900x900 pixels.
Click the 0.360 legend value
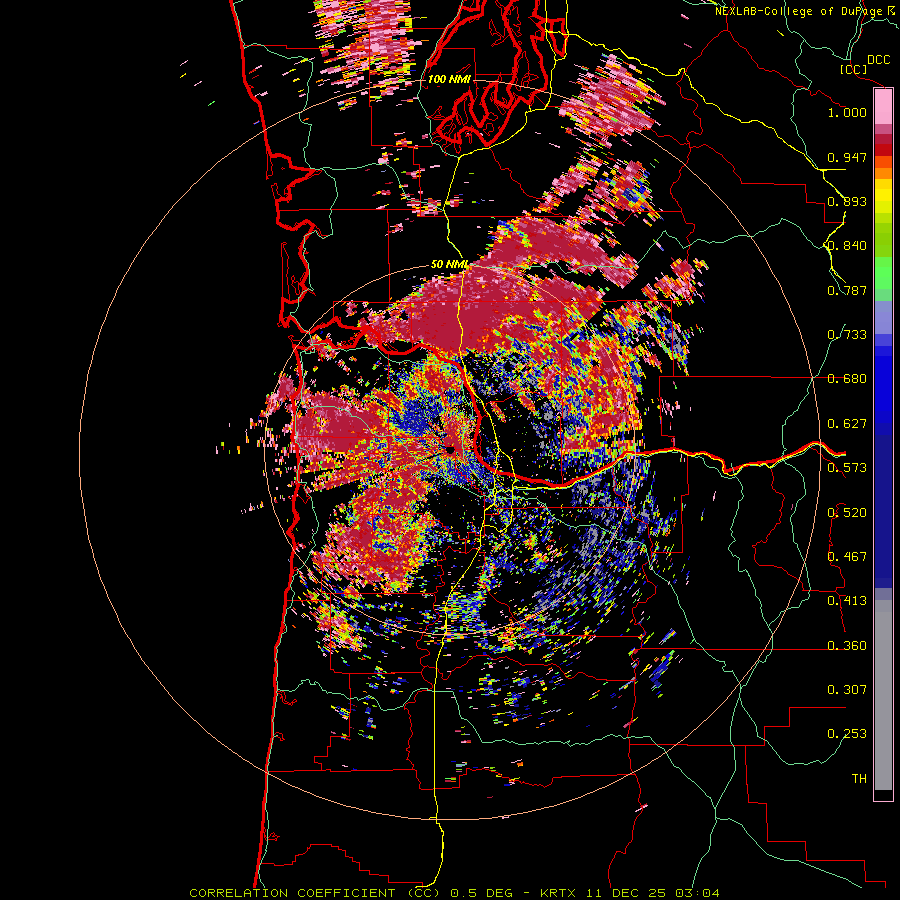tap(847, 646)
